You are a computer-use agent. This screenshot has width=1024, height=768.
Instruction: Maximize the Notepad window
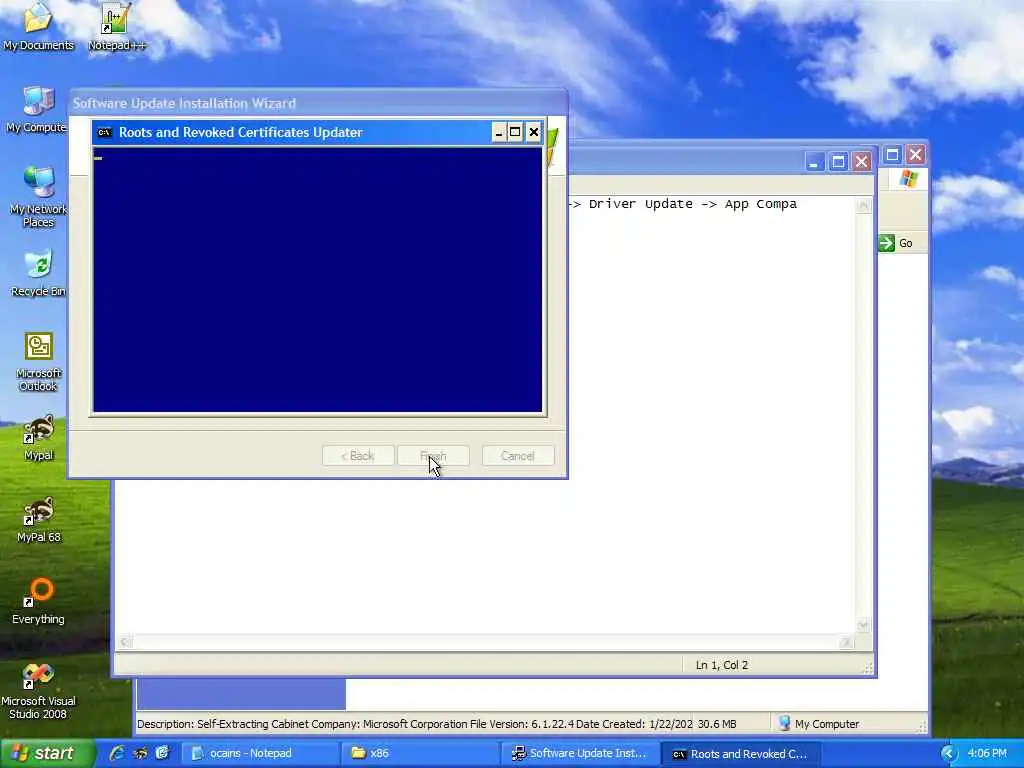point(838,161)
